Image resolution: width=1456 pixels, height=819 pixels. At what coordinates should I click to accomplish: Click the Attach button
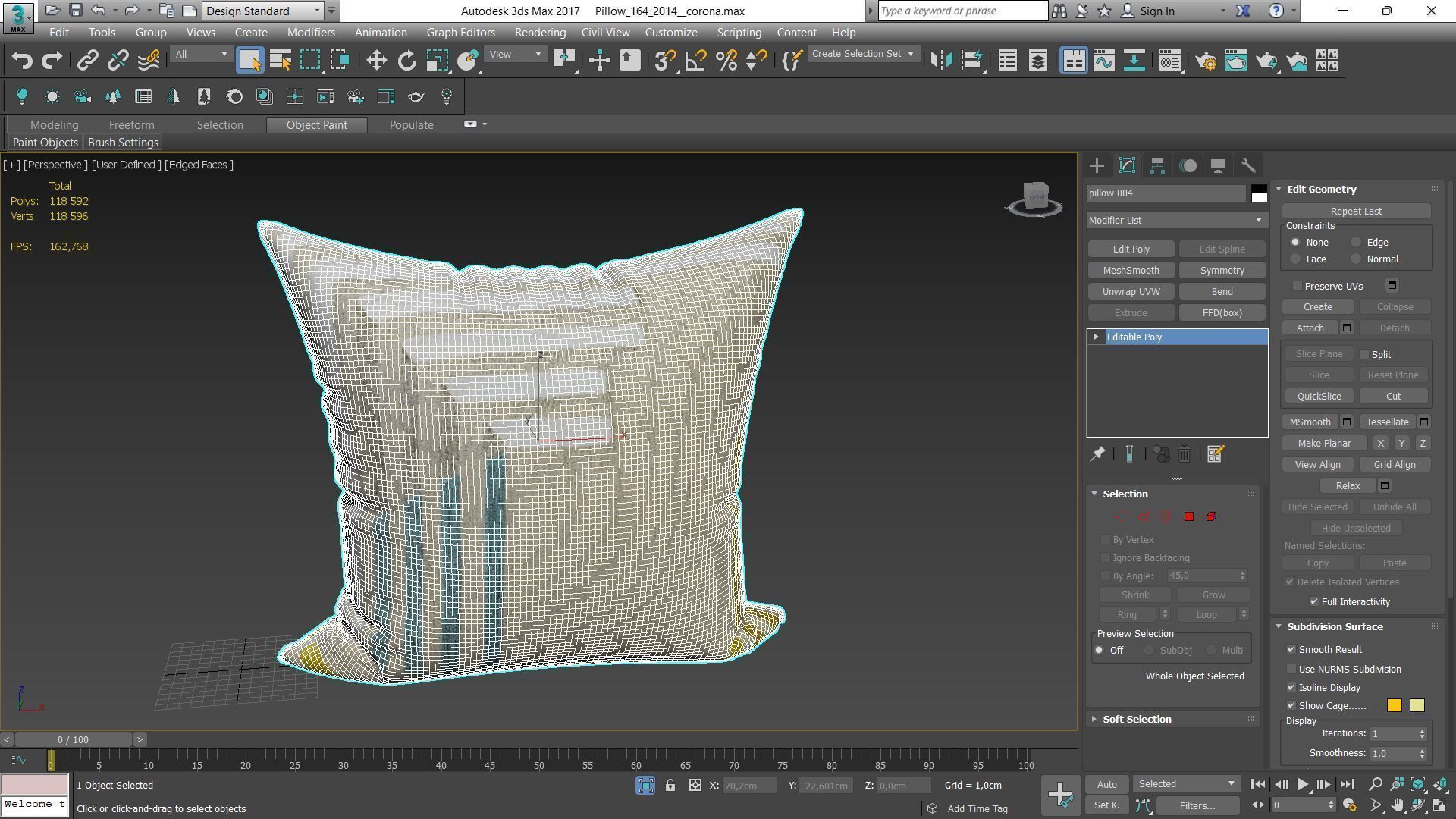1310,328
